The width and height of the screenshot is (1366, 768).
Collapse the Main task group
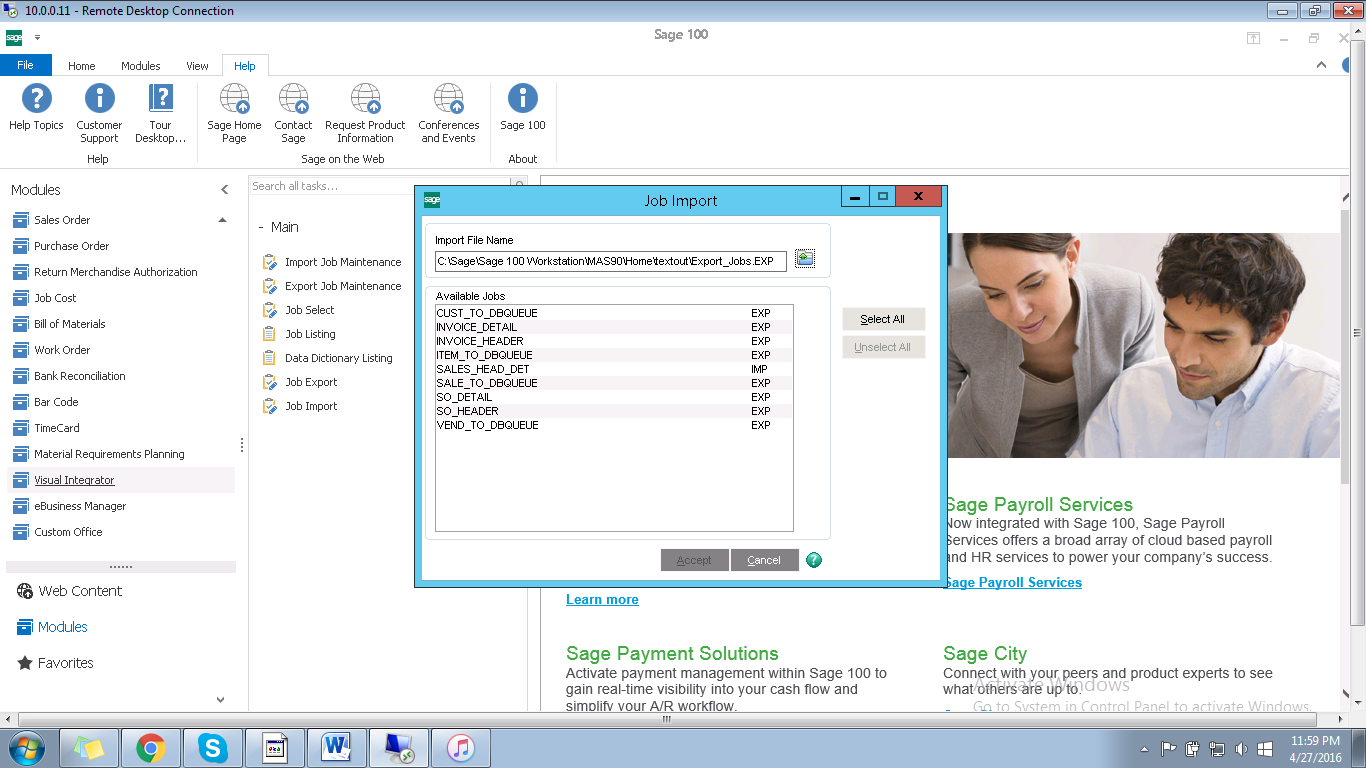261,228
